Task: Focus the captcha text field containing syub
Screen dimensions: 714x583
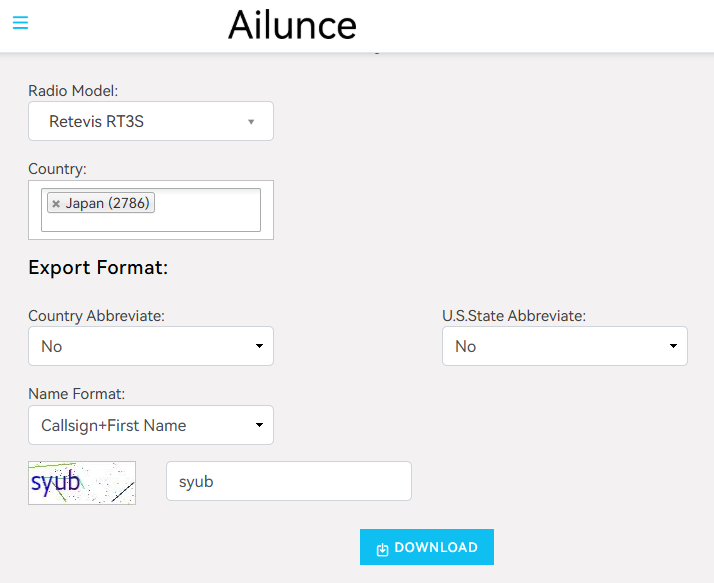Action: click(x=288, y=481)
